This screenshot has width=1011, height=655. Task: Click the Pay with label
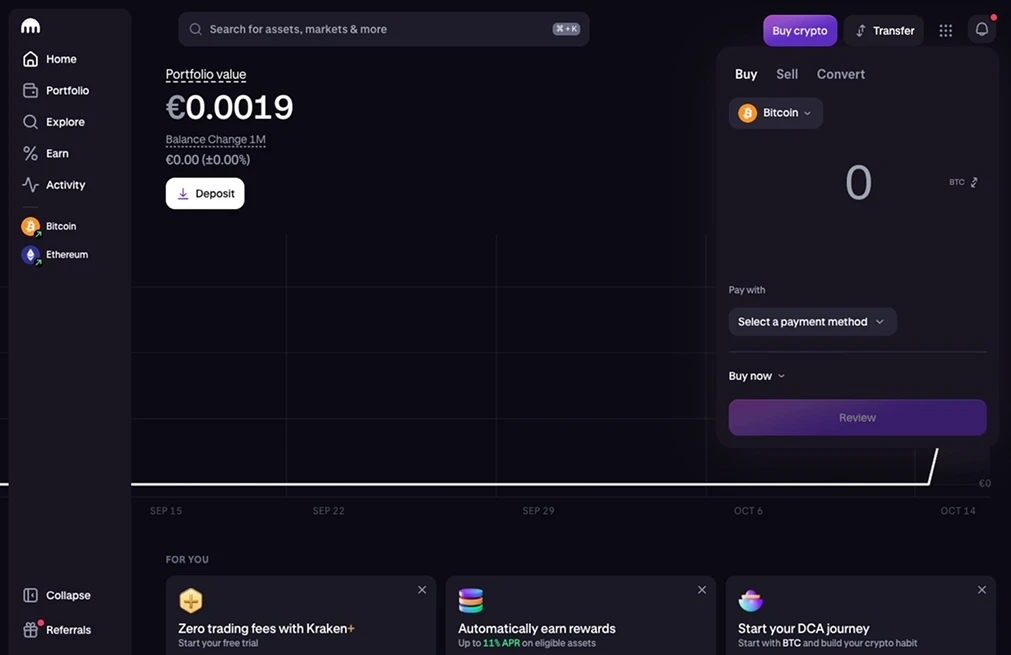pos(747,290)
